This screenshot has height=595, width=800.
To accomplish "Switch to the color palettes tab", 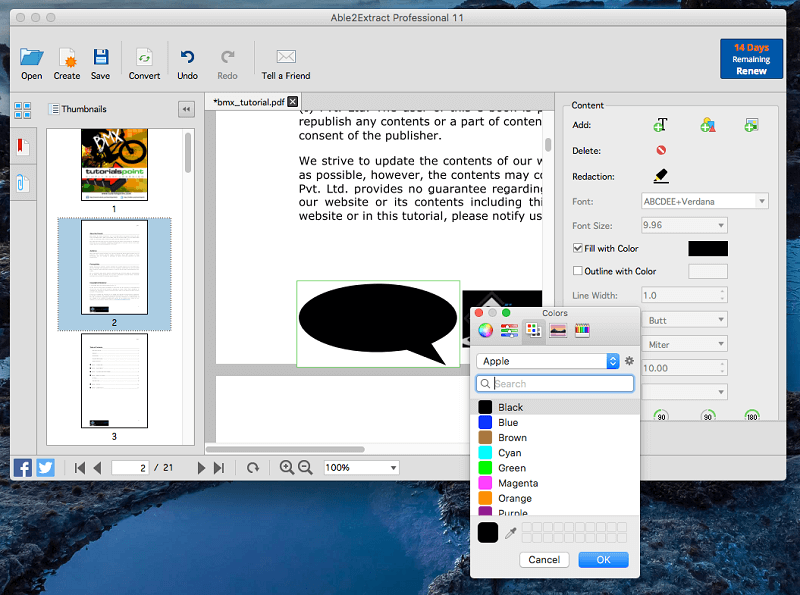I will click(534, 331).
